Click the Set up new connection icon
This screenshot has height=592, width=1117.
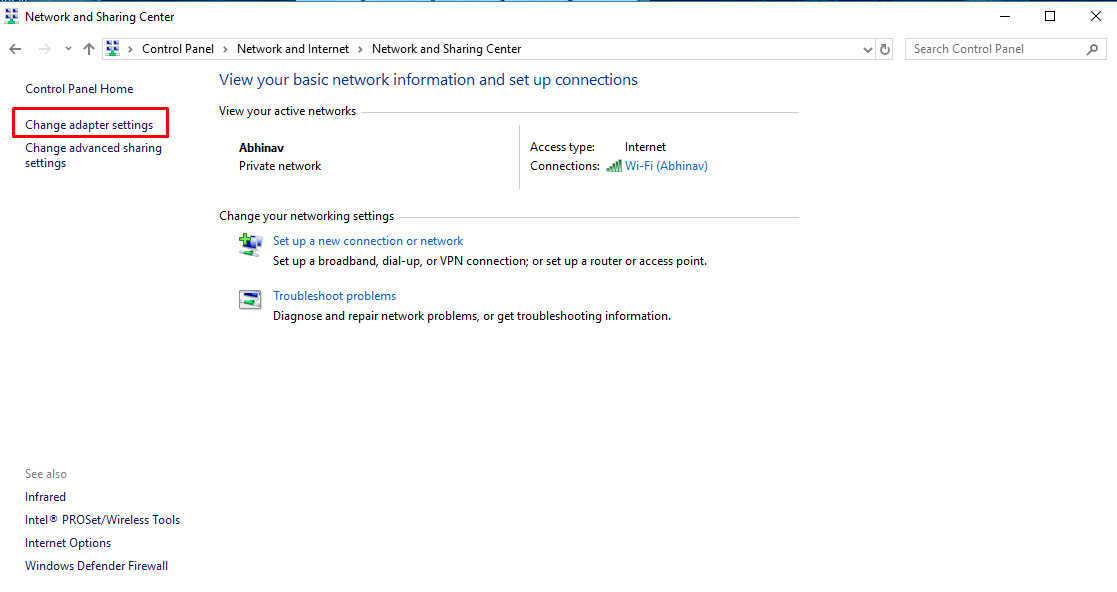point(250,244)
